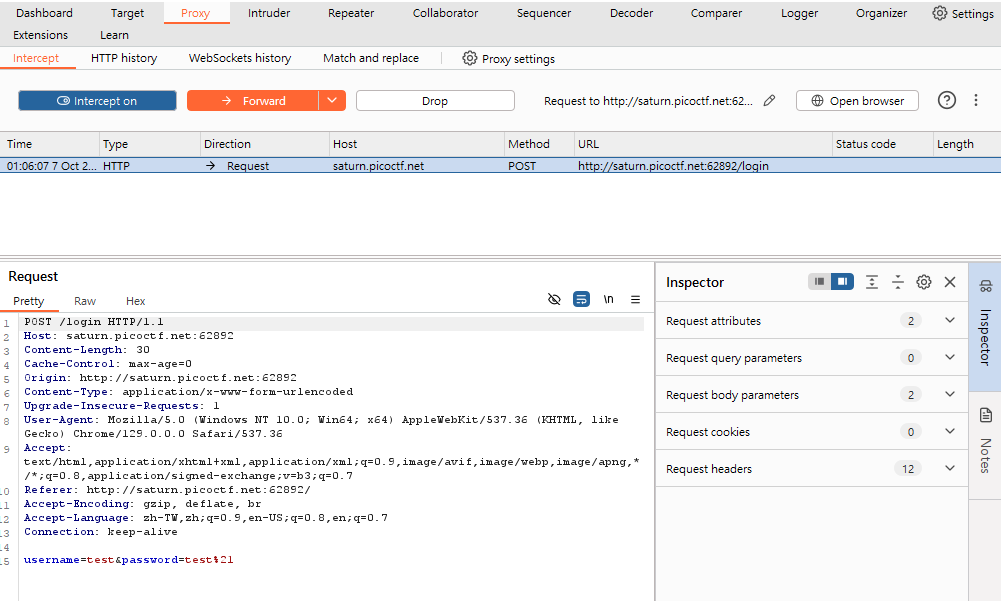This screenshot has height=601, width=1001.
Task: Open the Intruder tab
Action: click(x=269, y=13)
